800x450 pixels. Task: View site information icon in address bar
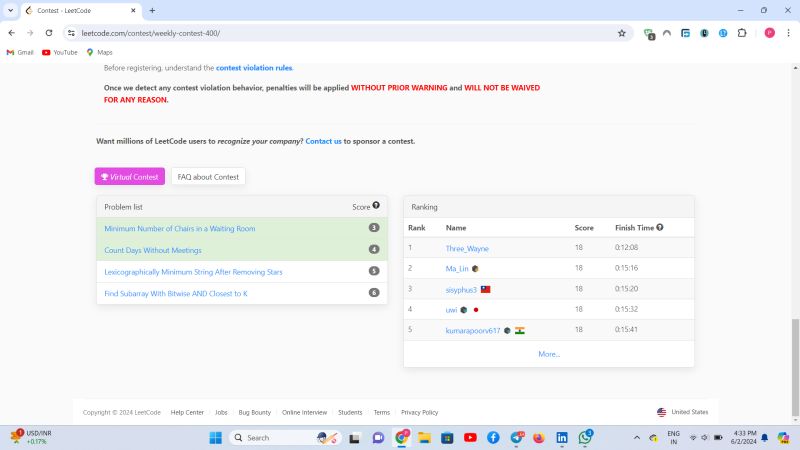pos(71,33)
